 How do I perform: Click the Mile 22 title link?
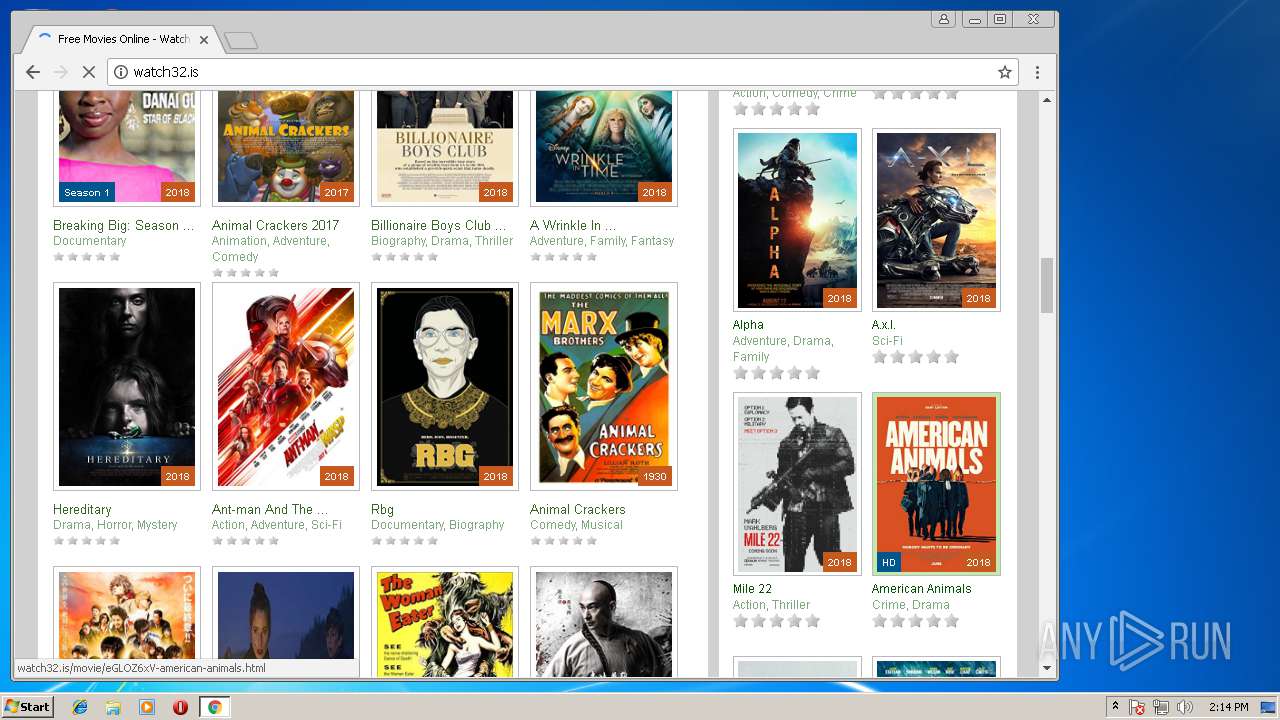point(752,589)
